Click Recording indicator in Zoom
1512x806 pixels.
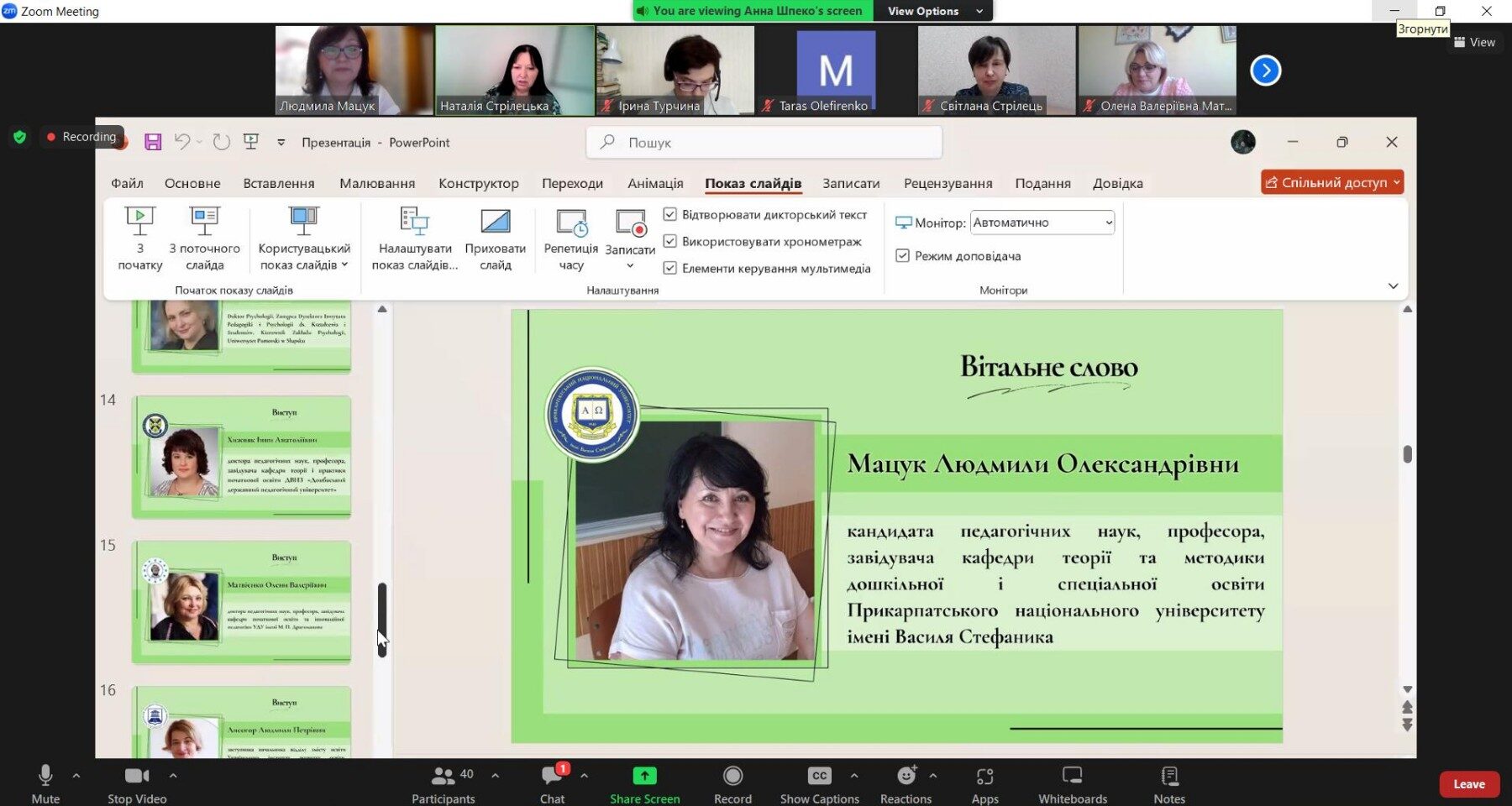(x=81, y=137)
